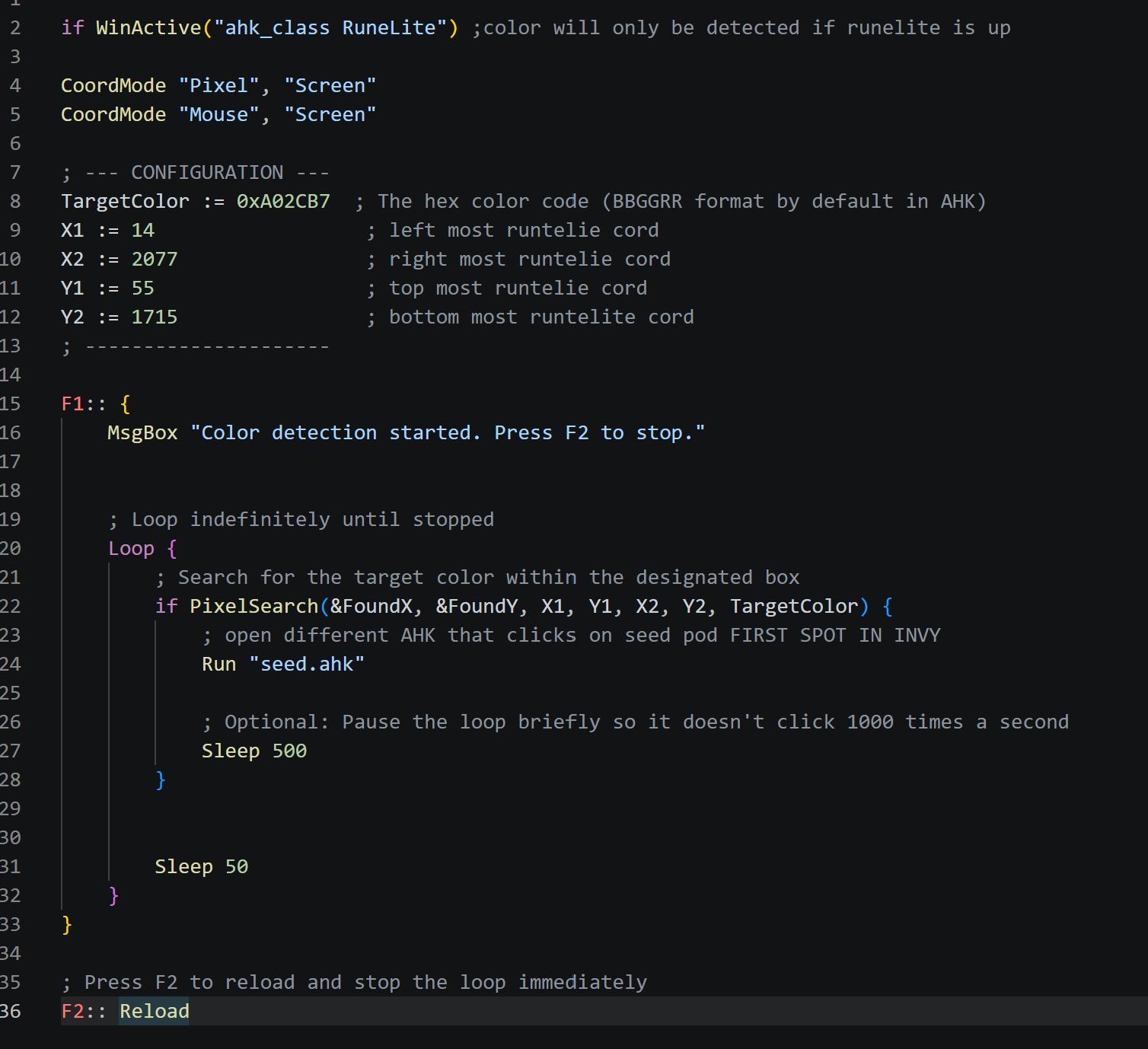This screenshot has width=1148, height=1049.
Task: Click line number 36 in the gutter
Action: pyautogui.click(x=10, y=1011)
